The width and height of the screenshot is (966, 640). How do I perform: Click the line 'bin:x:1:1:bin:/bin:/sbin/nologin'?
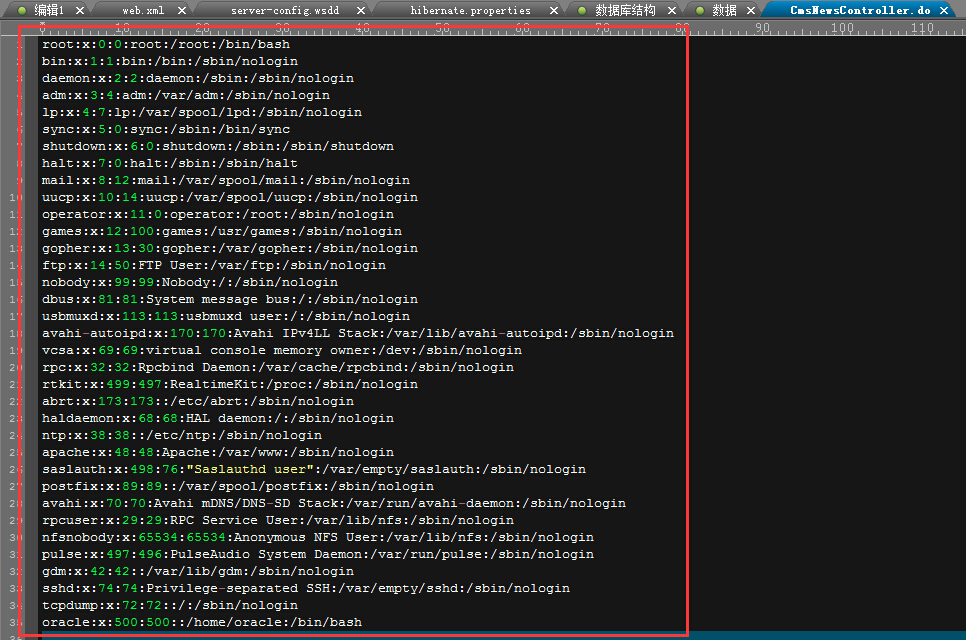169,62
